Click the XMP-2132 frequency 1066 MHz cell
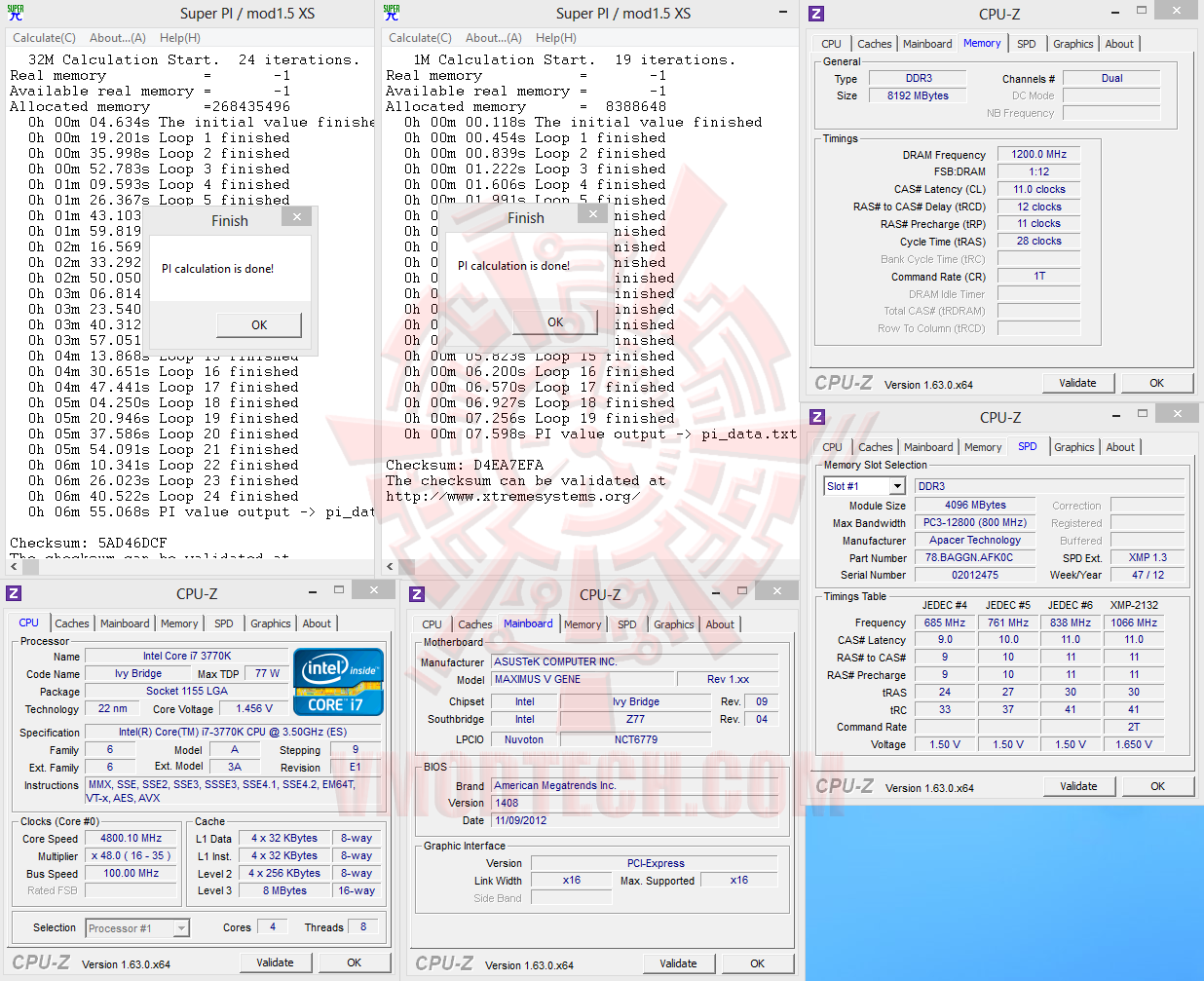 (x=1134, y=623)
